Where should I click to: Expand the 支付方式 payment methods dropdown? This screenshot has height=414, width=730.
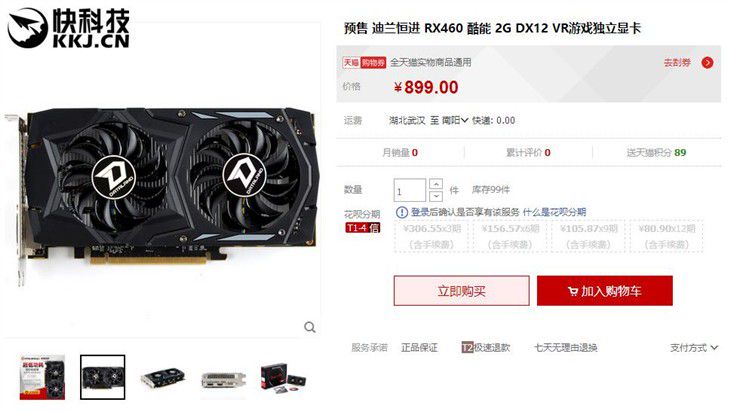tap(694, 347)
